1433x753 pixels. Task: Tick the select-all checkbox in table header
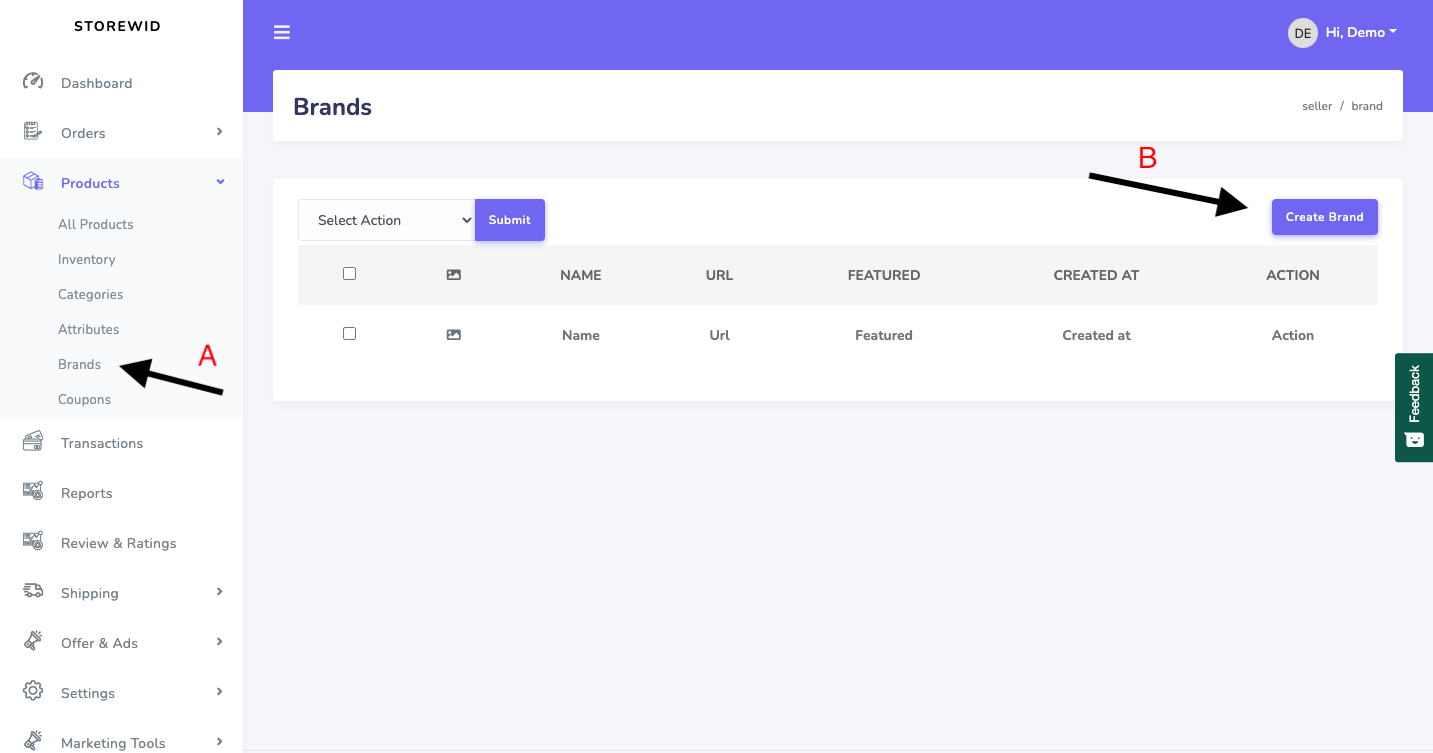point(349,274)
